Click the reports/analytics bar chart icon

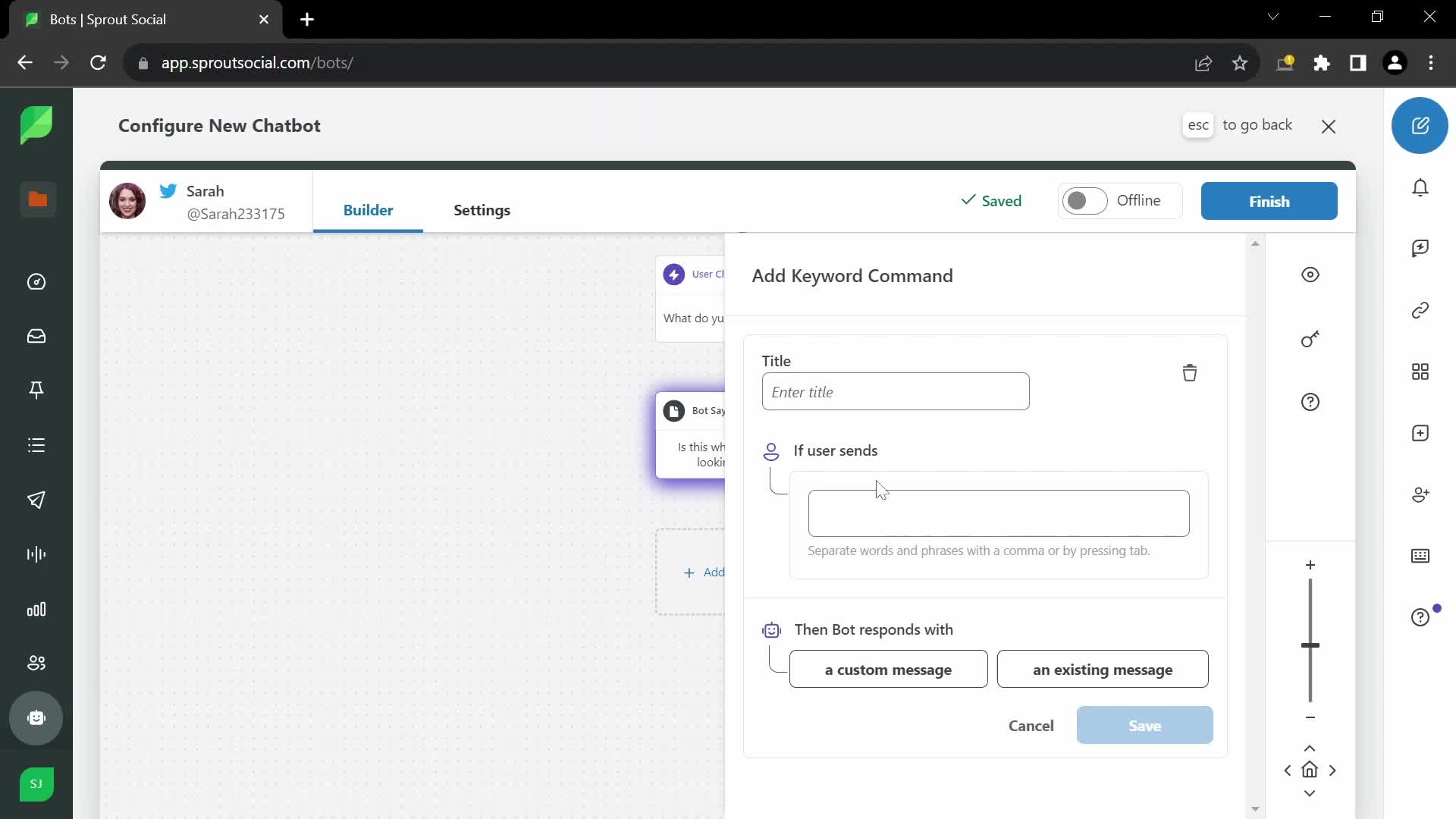[x=36, y=609]
